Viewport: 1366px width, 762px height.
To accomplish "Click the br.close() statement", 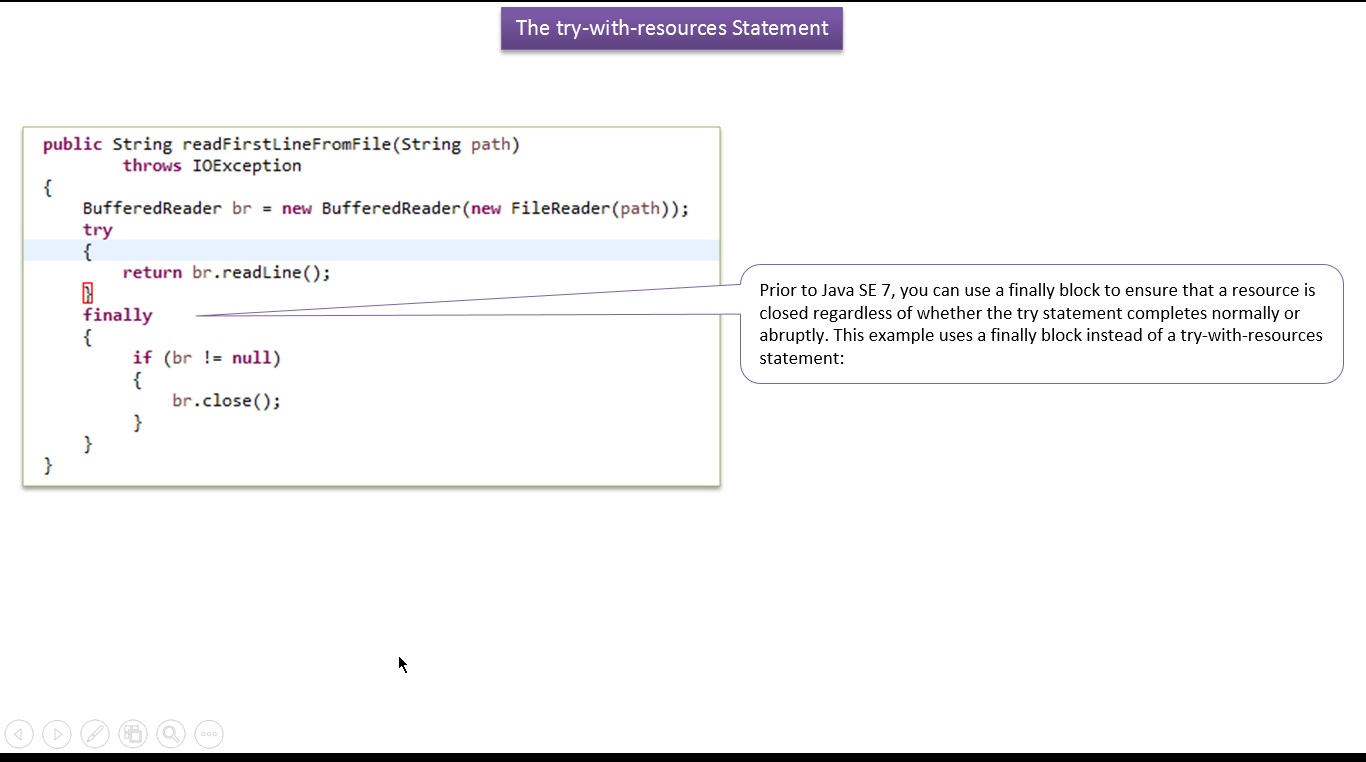I will tap(227, 400).
